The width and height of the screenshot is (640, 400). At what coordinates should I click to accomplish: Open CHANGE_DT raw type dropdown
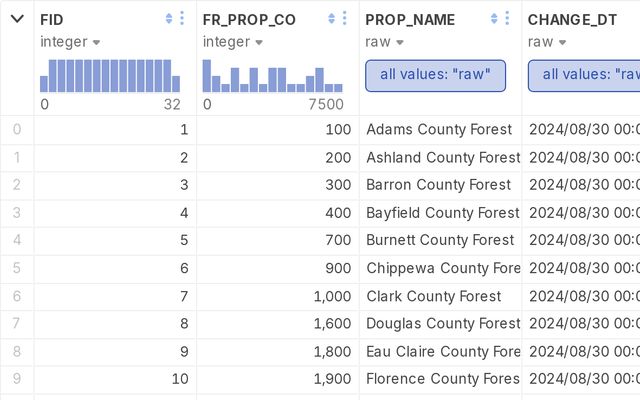point(545,41)
